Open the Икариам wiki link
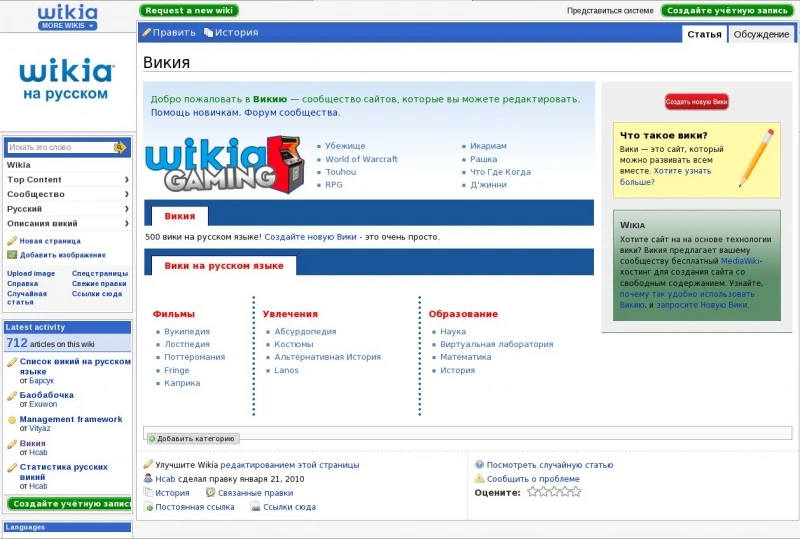The width and height of the screenshot is (800, 539). click(488, 146)
